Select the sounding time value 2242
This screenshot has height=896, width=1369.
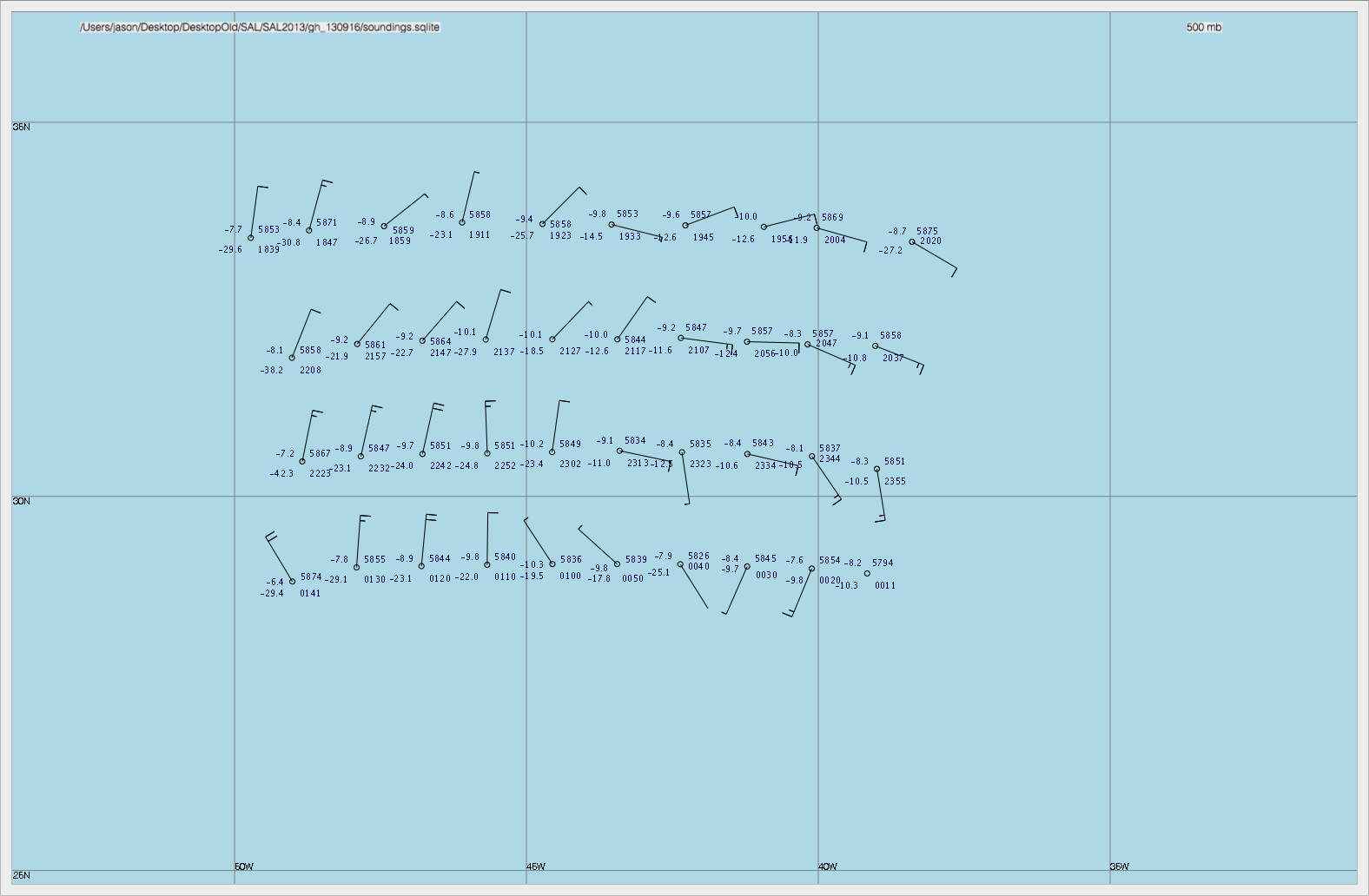click(440, 466)
